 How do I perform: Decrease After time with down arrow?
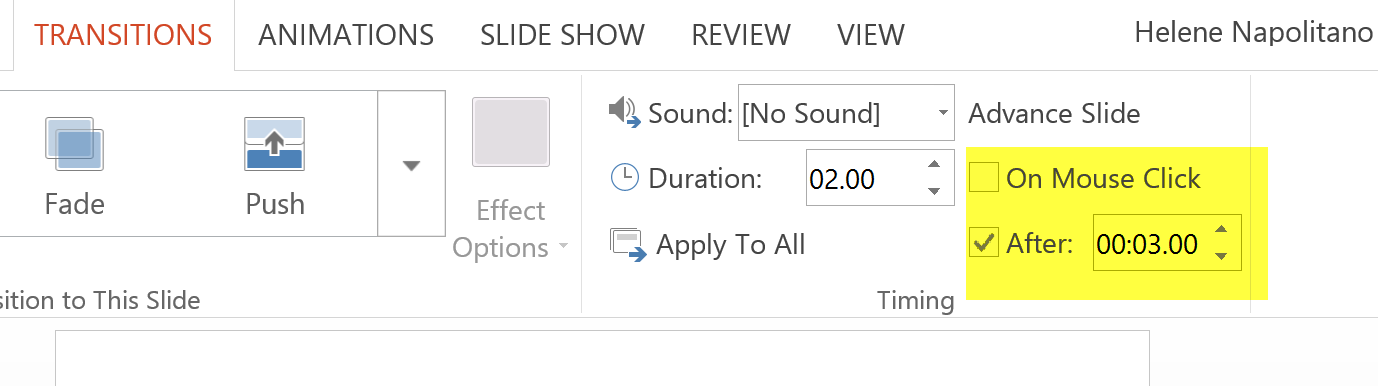tap(1220, 256)
